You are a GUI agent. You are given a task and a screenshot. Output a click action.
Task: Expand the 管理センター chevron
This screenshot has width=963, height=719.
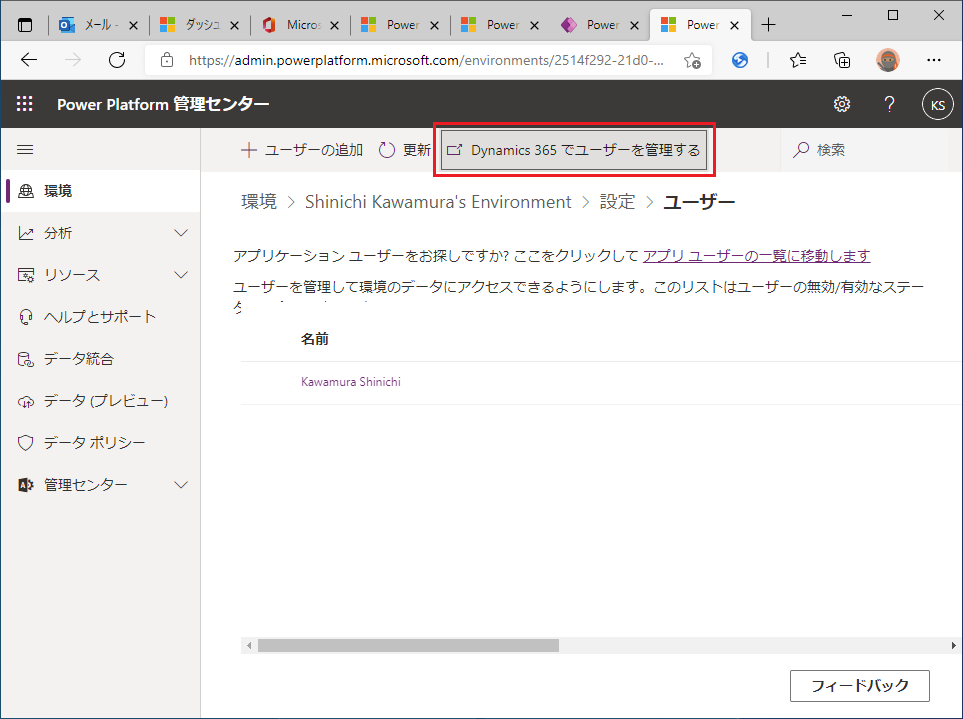[x=181, y=484]
